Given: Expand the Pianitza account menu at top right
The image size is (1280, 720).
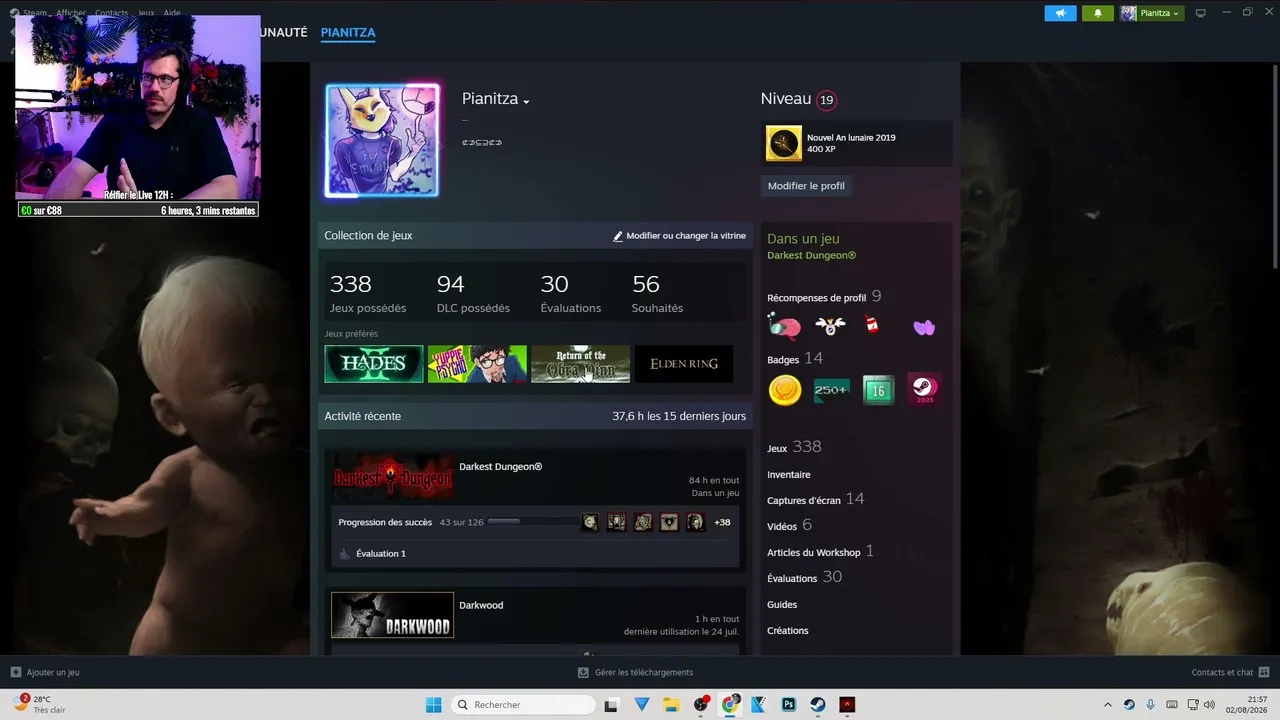Looking at the screenshot, I should click(x=1151, y=13).
